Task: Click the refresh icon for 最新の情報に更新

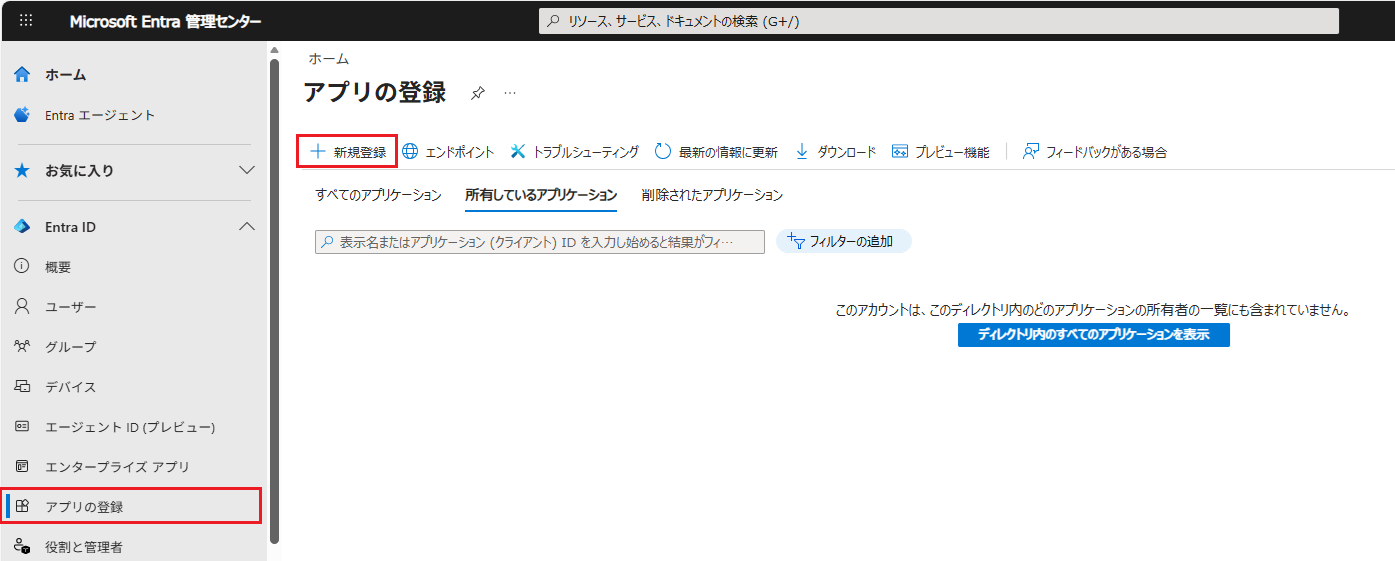Action: [663, 152]
